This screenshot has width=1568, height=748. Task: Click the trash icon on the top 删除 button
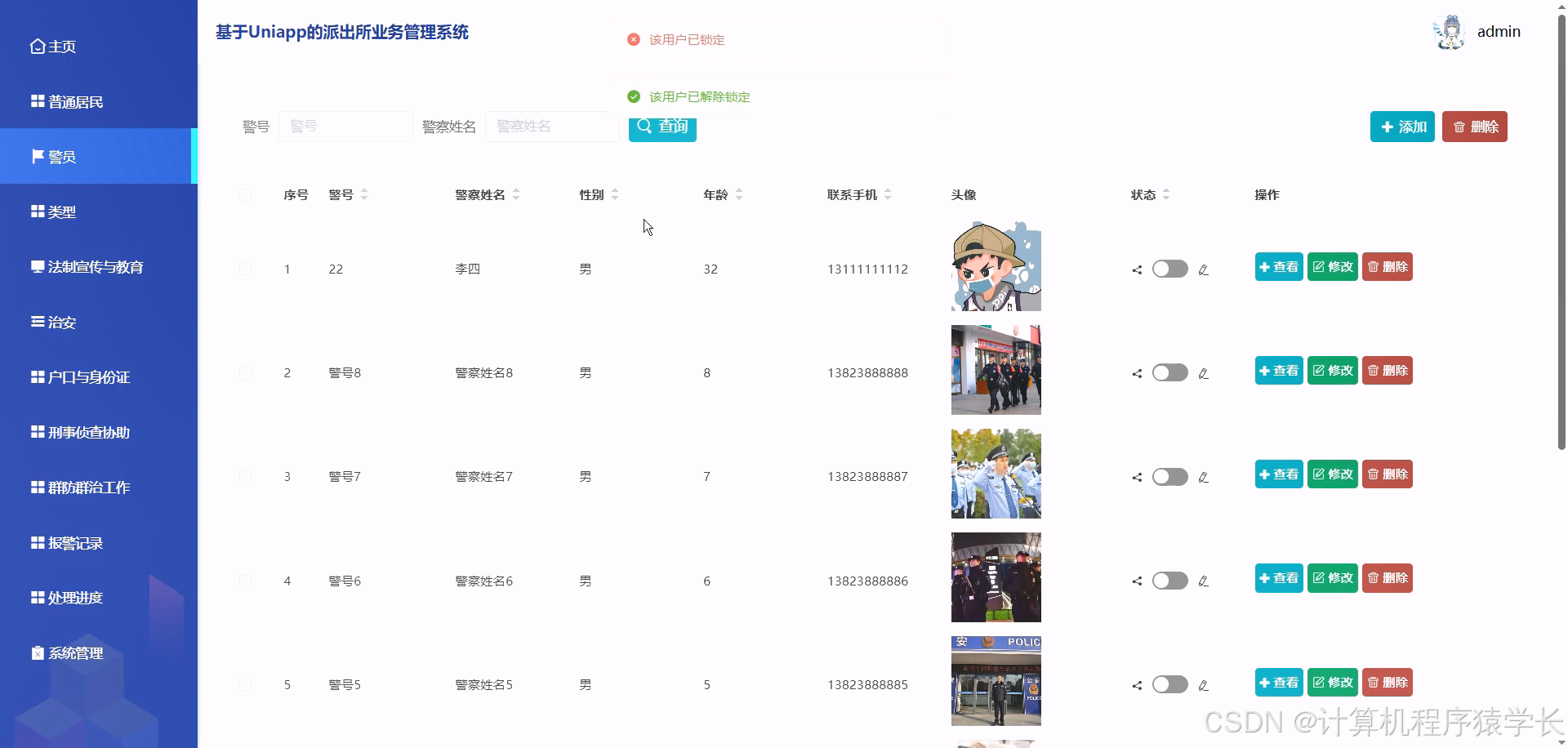(x=1459, y=127)
